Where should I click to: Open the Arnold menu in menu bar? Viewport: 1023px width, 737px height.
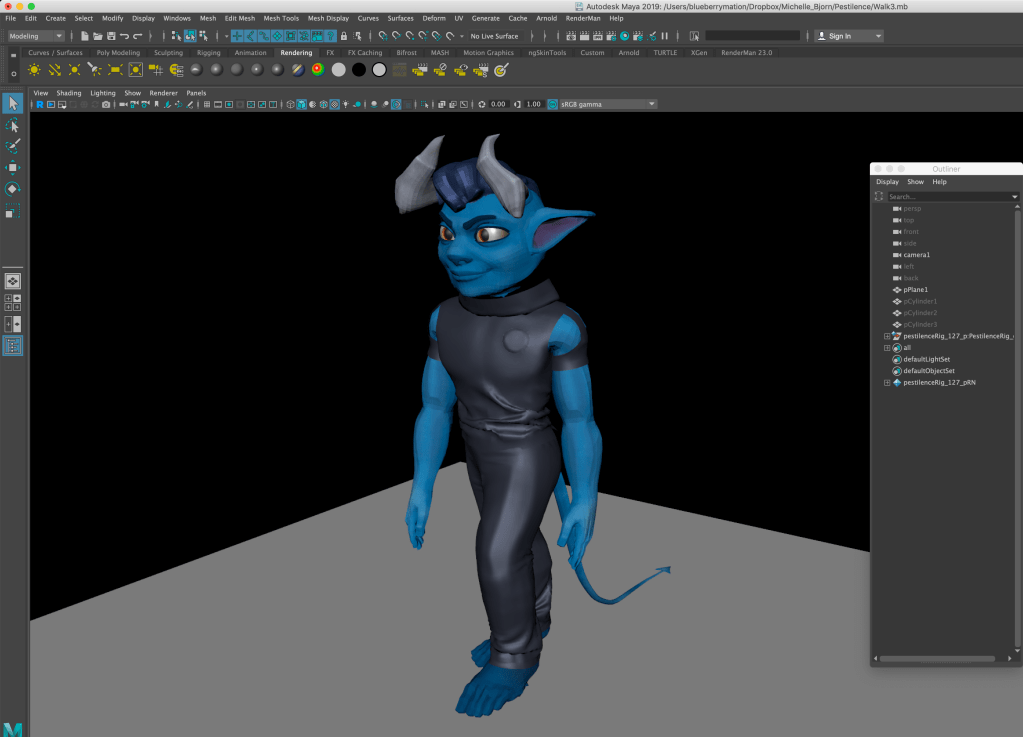[545, 18]
